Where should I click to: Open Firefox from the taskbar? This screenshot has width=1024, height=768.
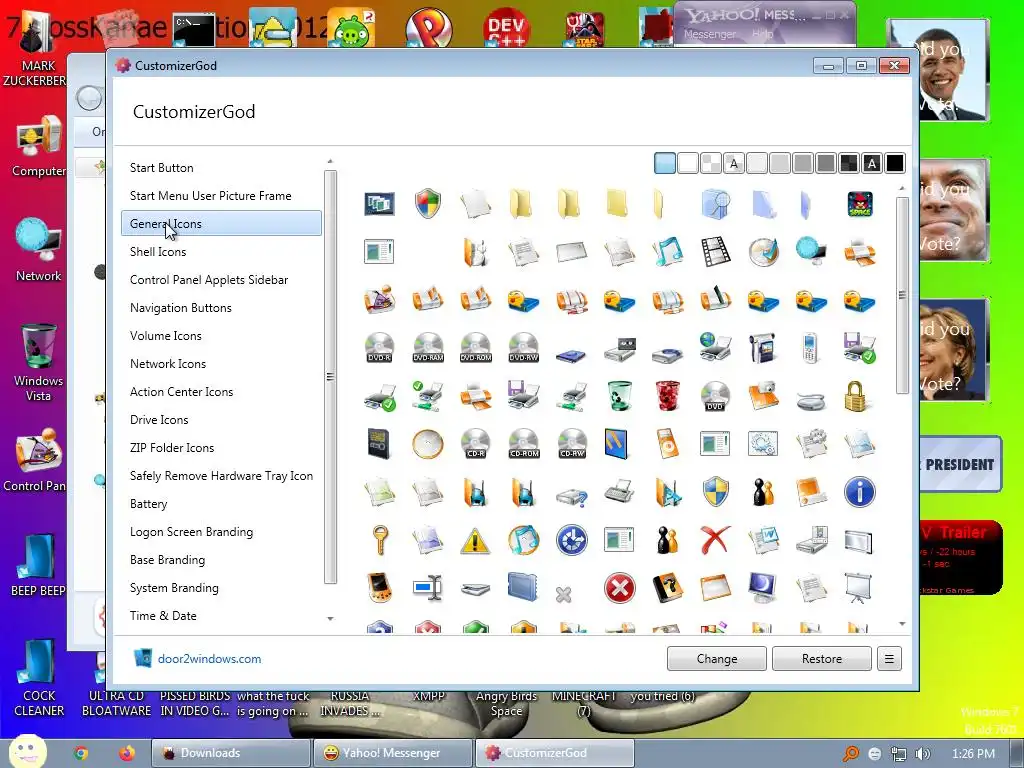click(x=127, y=753)
